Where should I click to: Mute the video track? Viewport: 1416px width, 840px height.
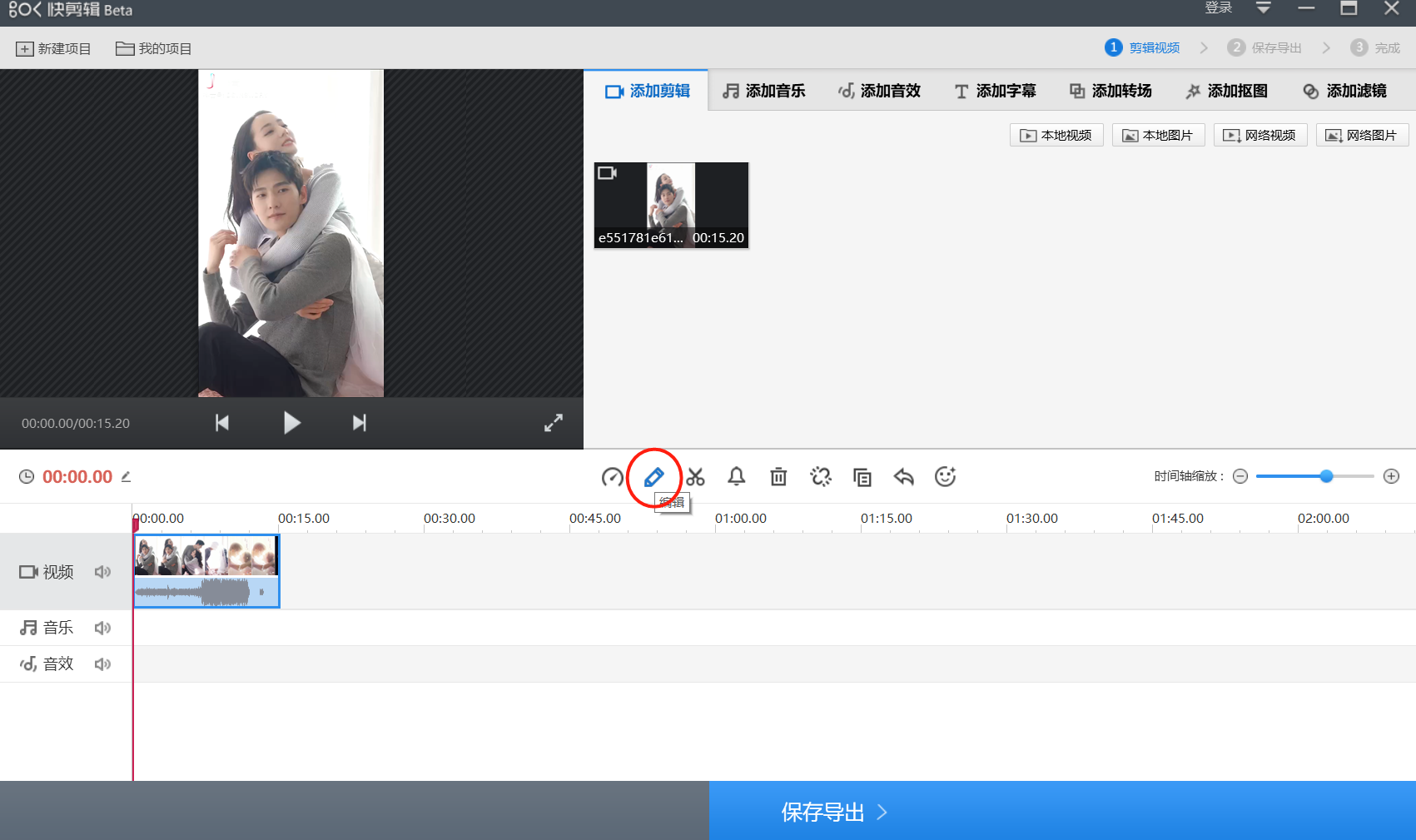tap(102, 572)
